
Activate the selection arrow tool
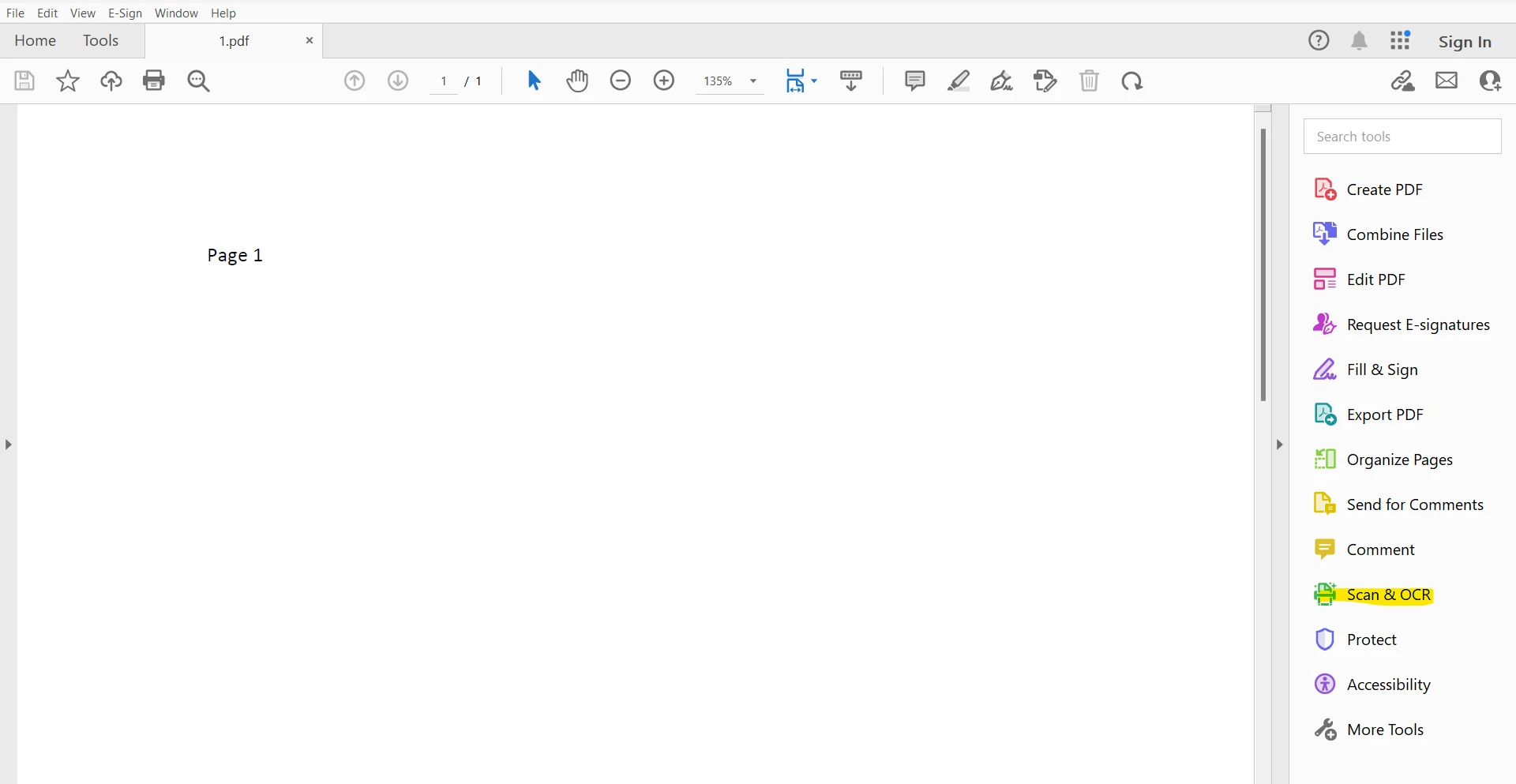(x=534, y=81)
